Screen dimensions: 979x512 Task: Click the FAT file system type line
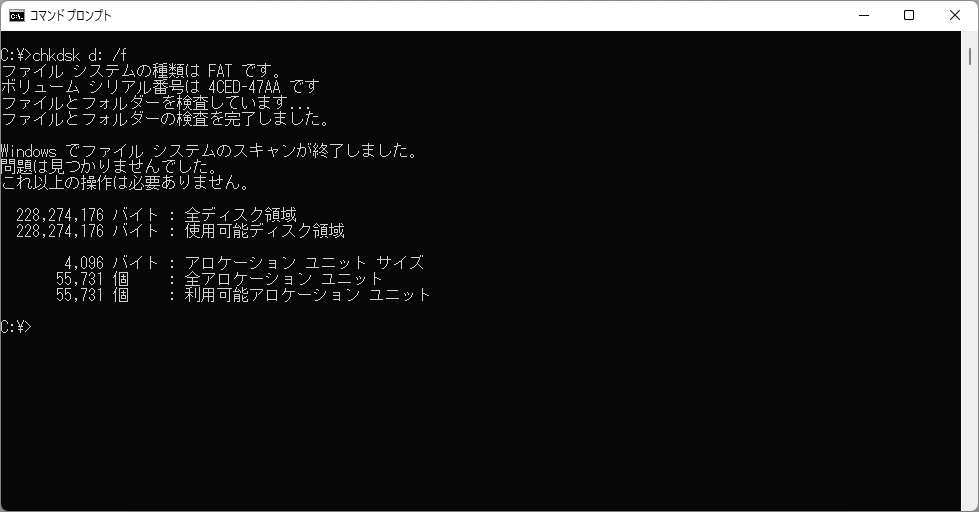point(142,71)
